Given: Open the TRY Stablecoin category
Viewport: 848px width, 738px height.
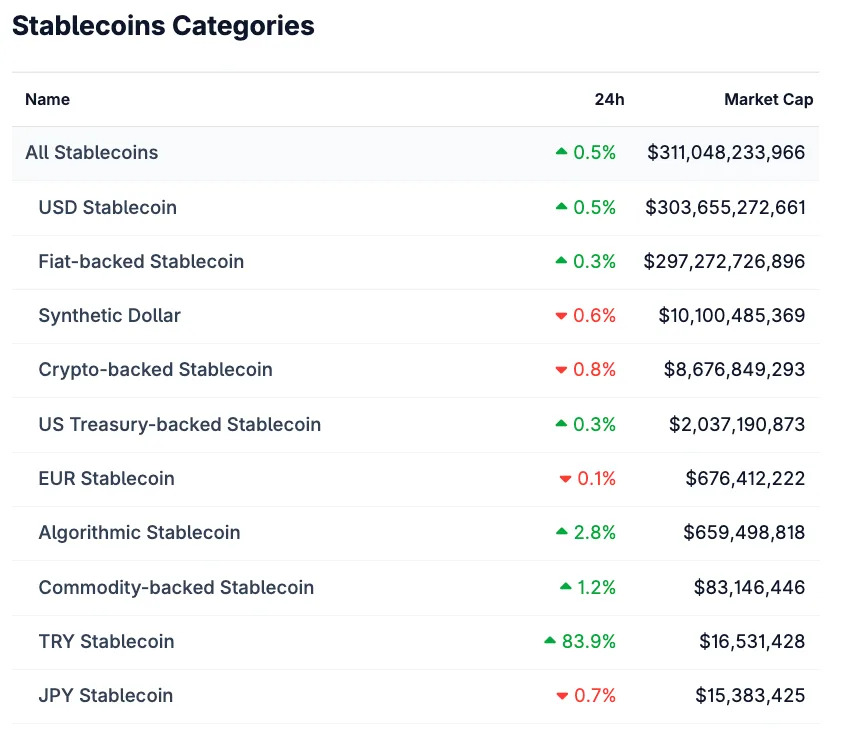Looking at the screenshot, I should [x=106, y=642].
